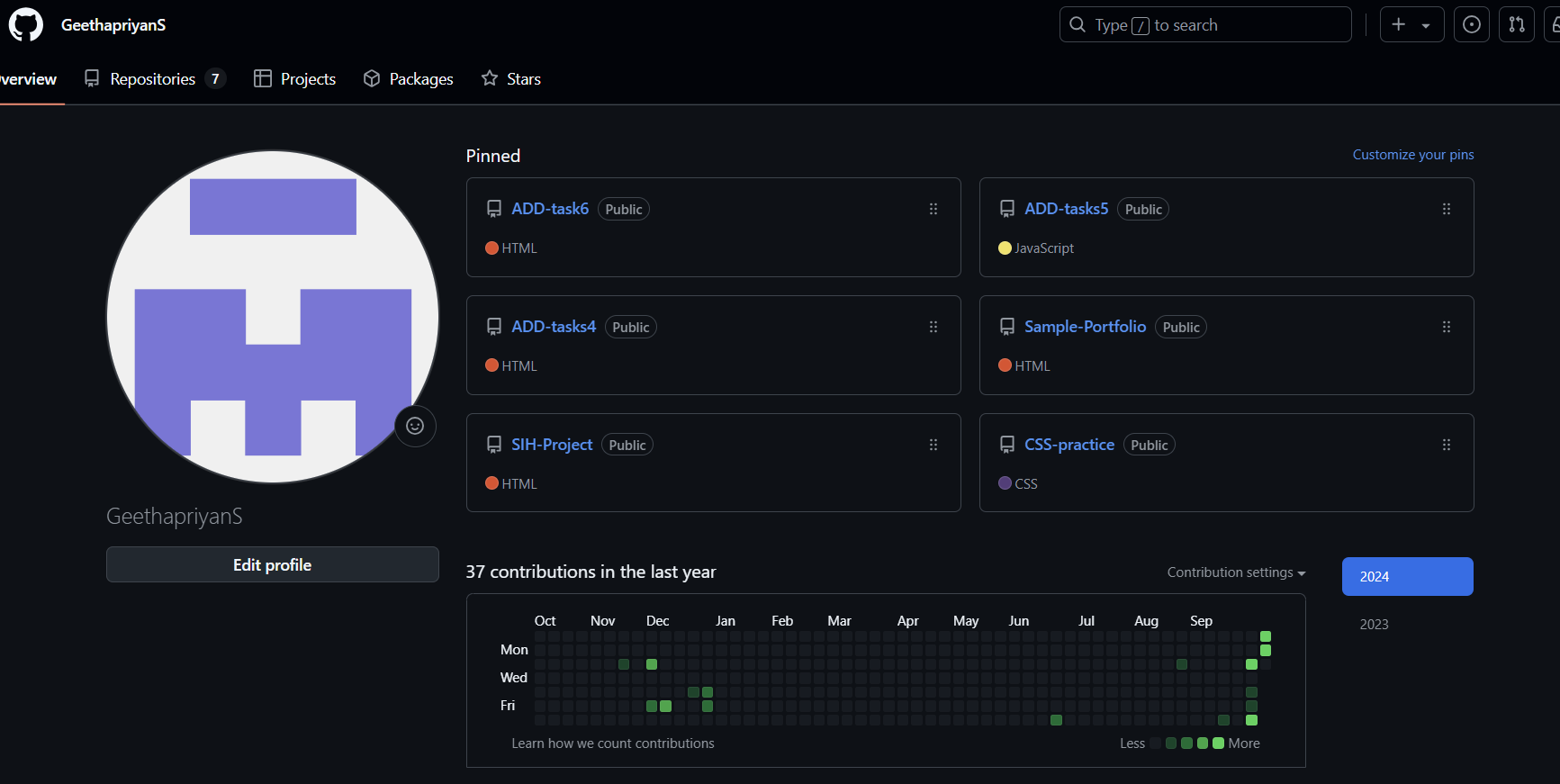This screenshot has height=784, width=1560.
Task: Click the repo icon beside CSS-practice
Action: pos(1007,445)
